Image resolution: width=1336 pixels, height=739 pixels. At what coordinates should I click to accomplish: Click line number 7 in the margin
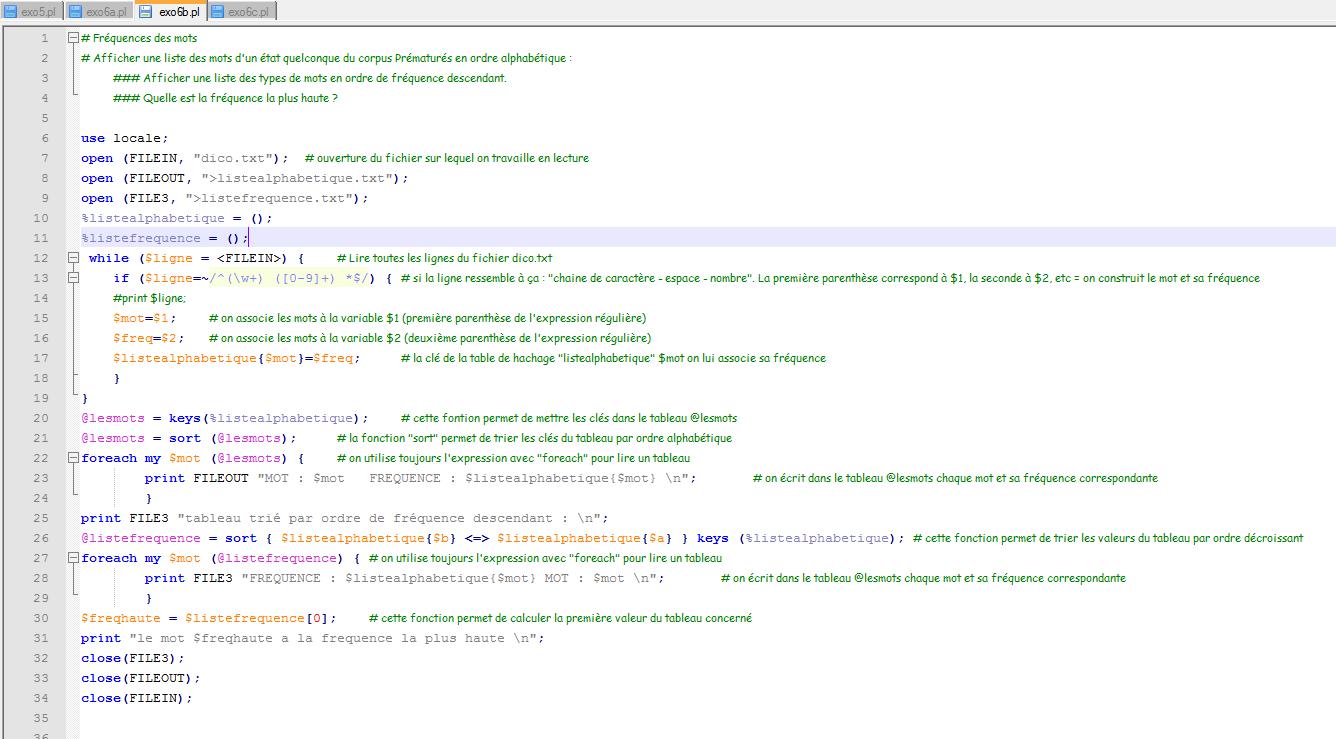pos(44,158)
